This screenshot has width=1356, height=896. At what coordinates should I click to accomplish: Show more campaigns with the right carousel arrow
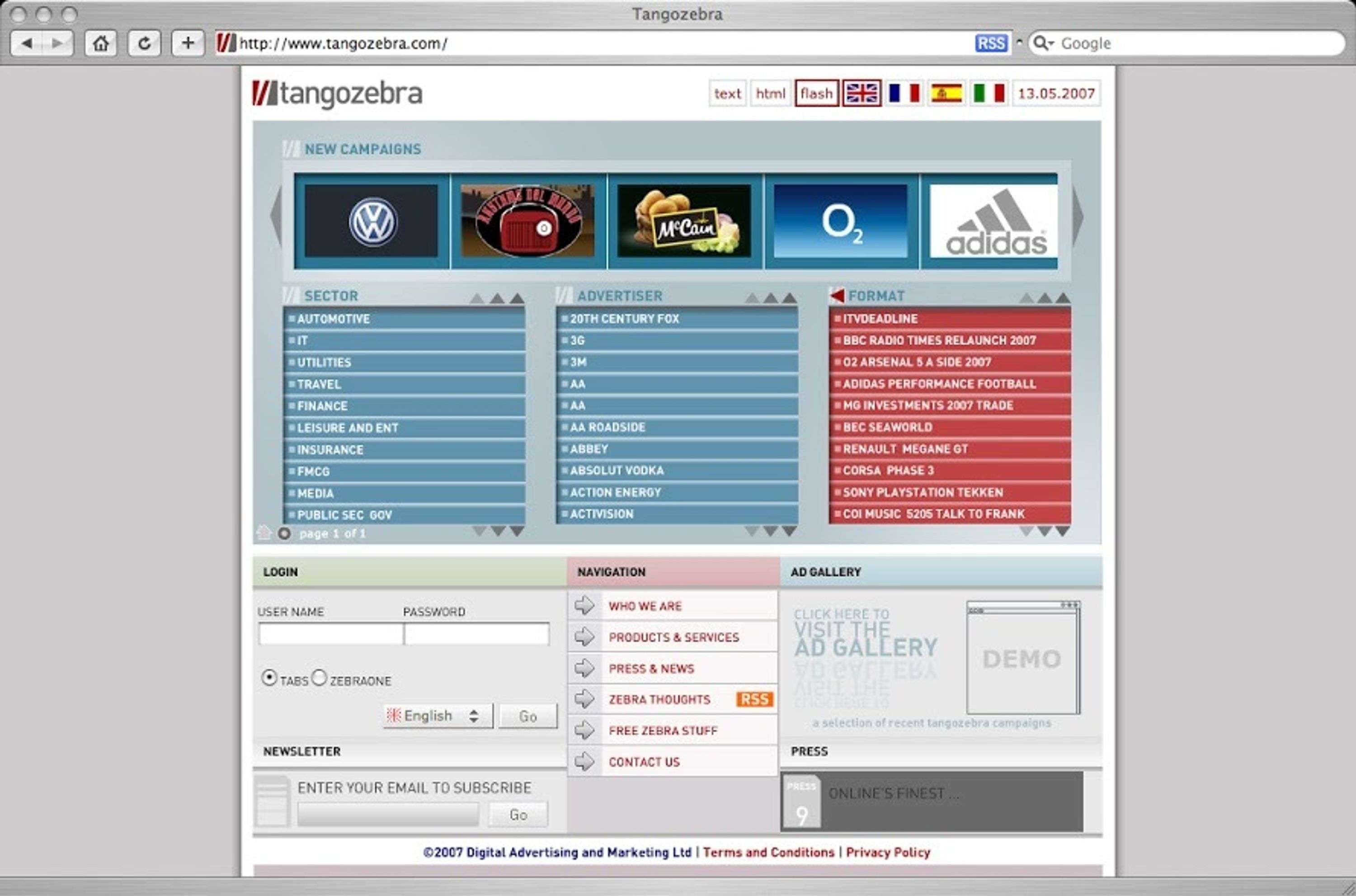point(1078,217)
